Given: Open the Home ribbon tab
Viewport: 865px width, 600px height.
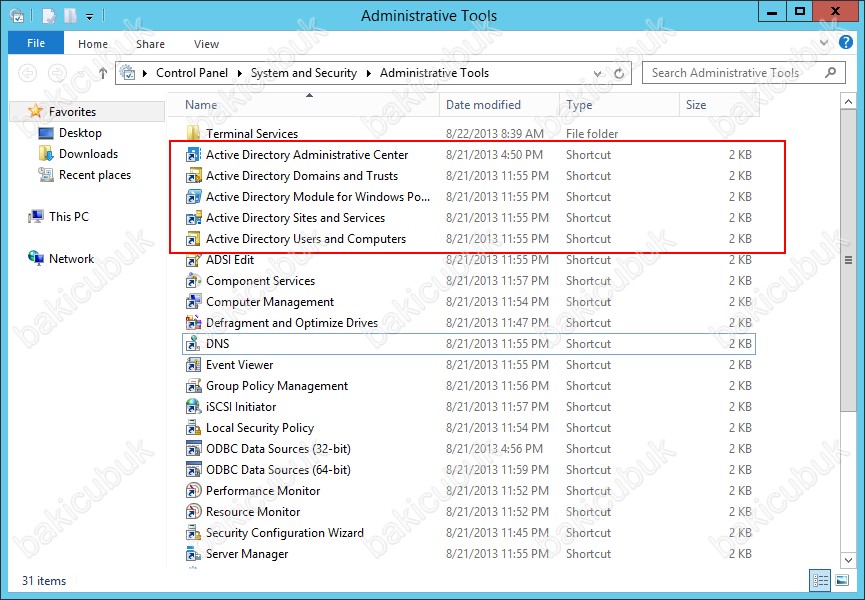Looking at the screenshot, I should [93, 44].
